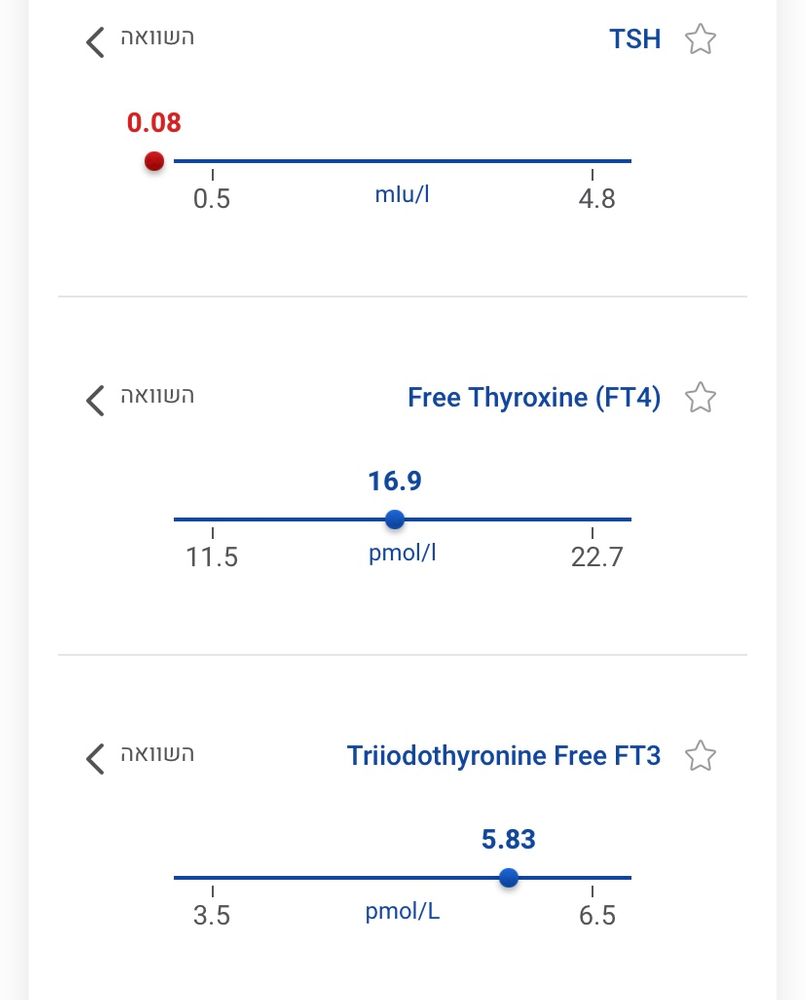Screen dimensions: 806x1000
Task: Open the Free Thyroxine (FT4) title
Action: (534, 398)
